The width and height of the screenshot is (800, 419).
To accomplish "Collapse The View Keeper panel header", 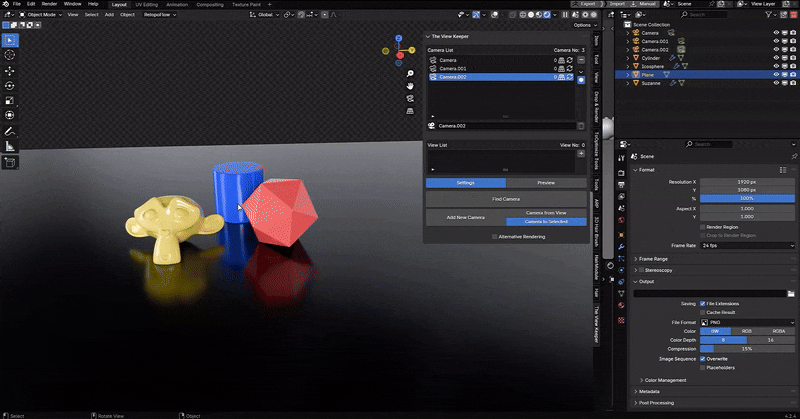I will tap(448, 37).
